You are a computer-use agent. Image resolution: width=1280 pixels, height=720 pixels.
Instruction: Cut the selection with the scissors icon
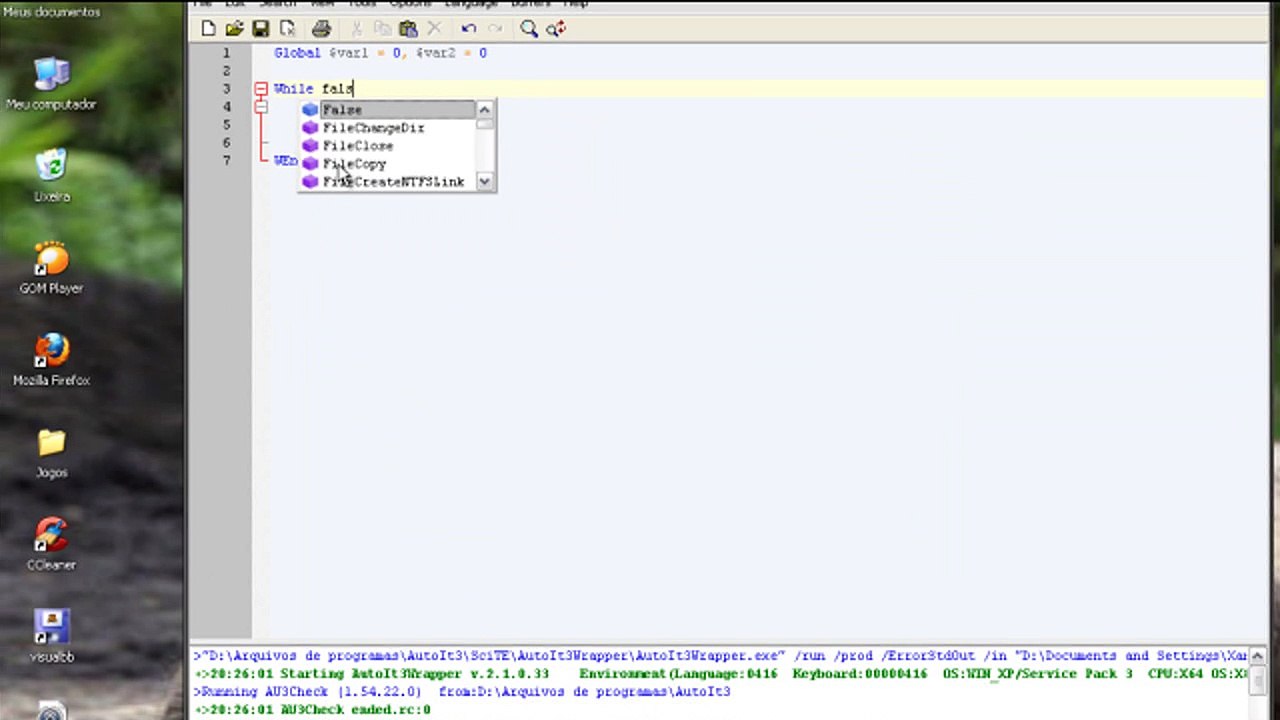[x=356, y=29]
